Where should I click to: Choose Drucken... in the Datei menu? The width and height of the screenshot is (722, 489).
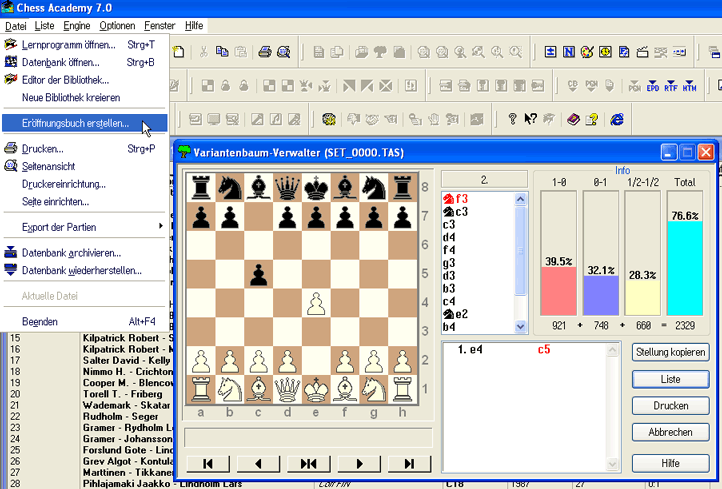(85, 149)
